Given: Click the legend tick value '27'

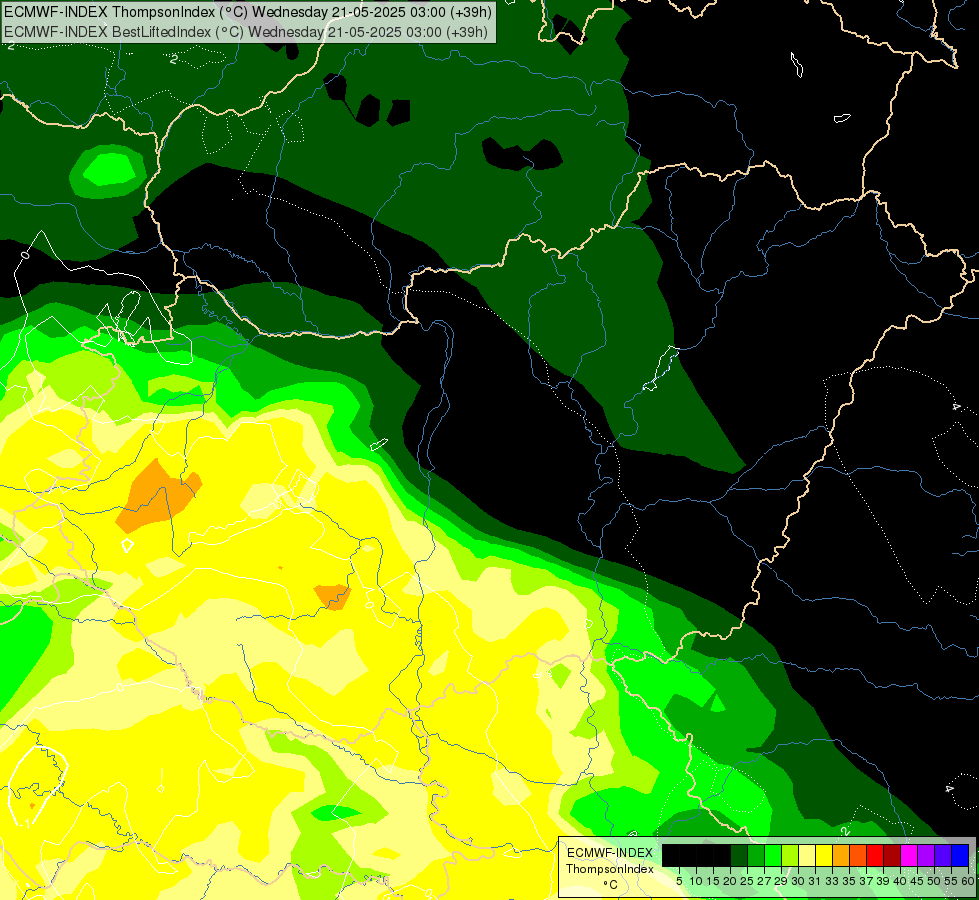Looking at the screenshot, I should click(x=764, y=881).
